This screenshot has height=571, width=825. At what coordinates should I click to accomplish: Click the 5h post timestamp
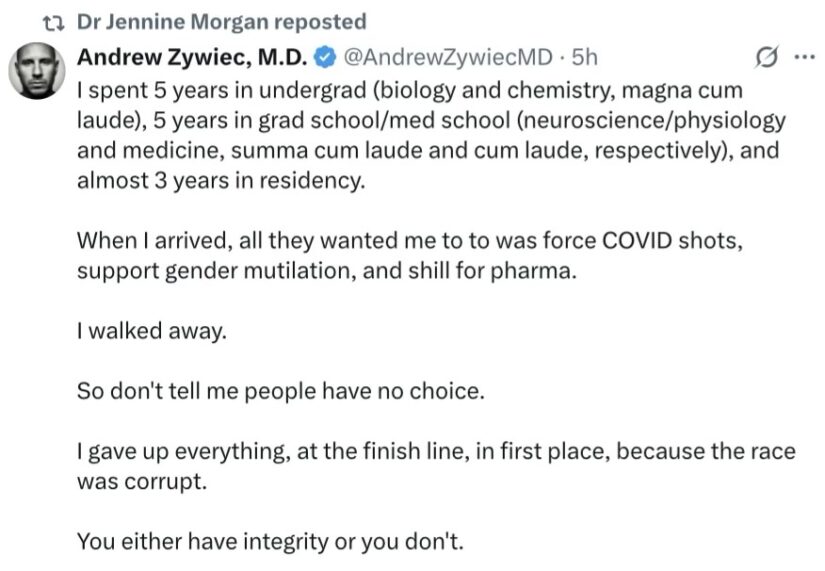pos(585,57)
